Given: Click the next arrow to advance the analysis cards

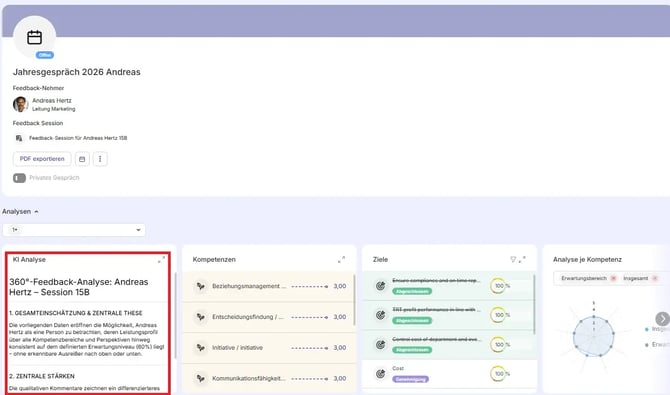Looking at the screenshot, I should pyautogui.click(x=662, y=319).
